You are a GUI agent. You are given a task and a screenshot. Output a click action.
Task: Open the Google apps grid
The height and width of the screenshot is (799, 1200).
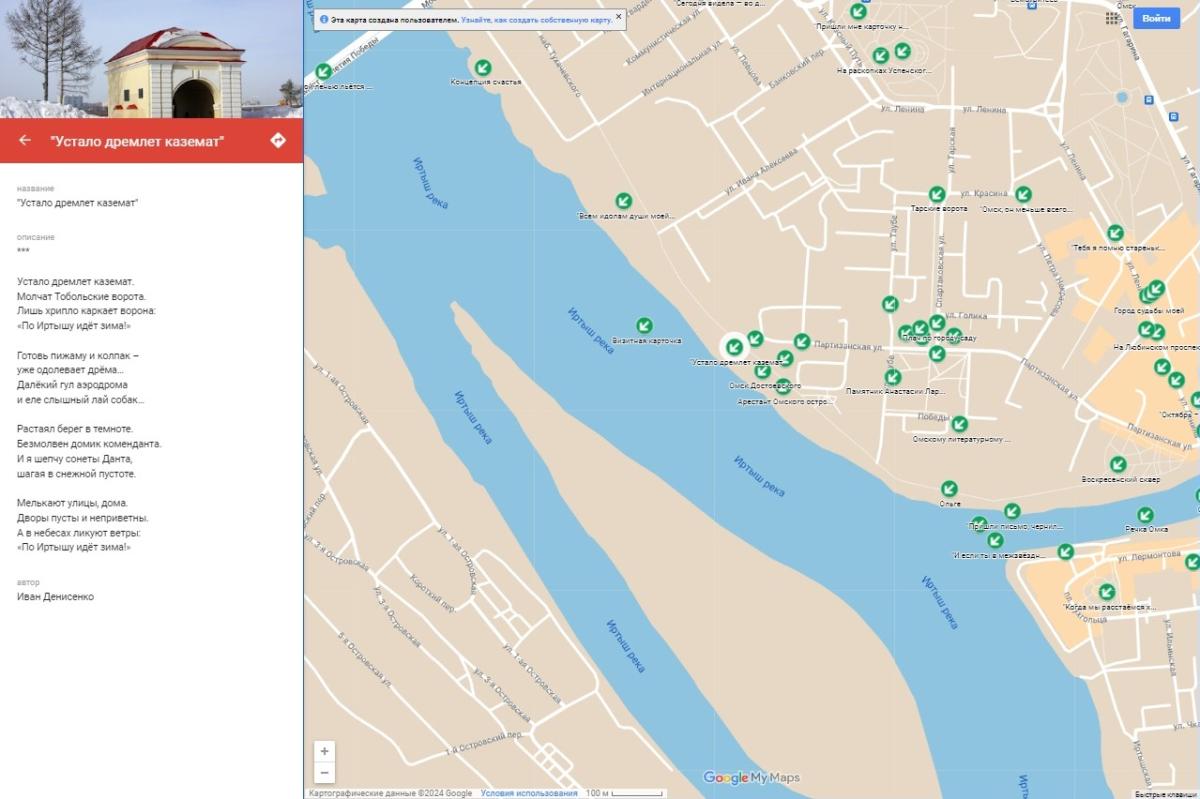pos(1113,19)
